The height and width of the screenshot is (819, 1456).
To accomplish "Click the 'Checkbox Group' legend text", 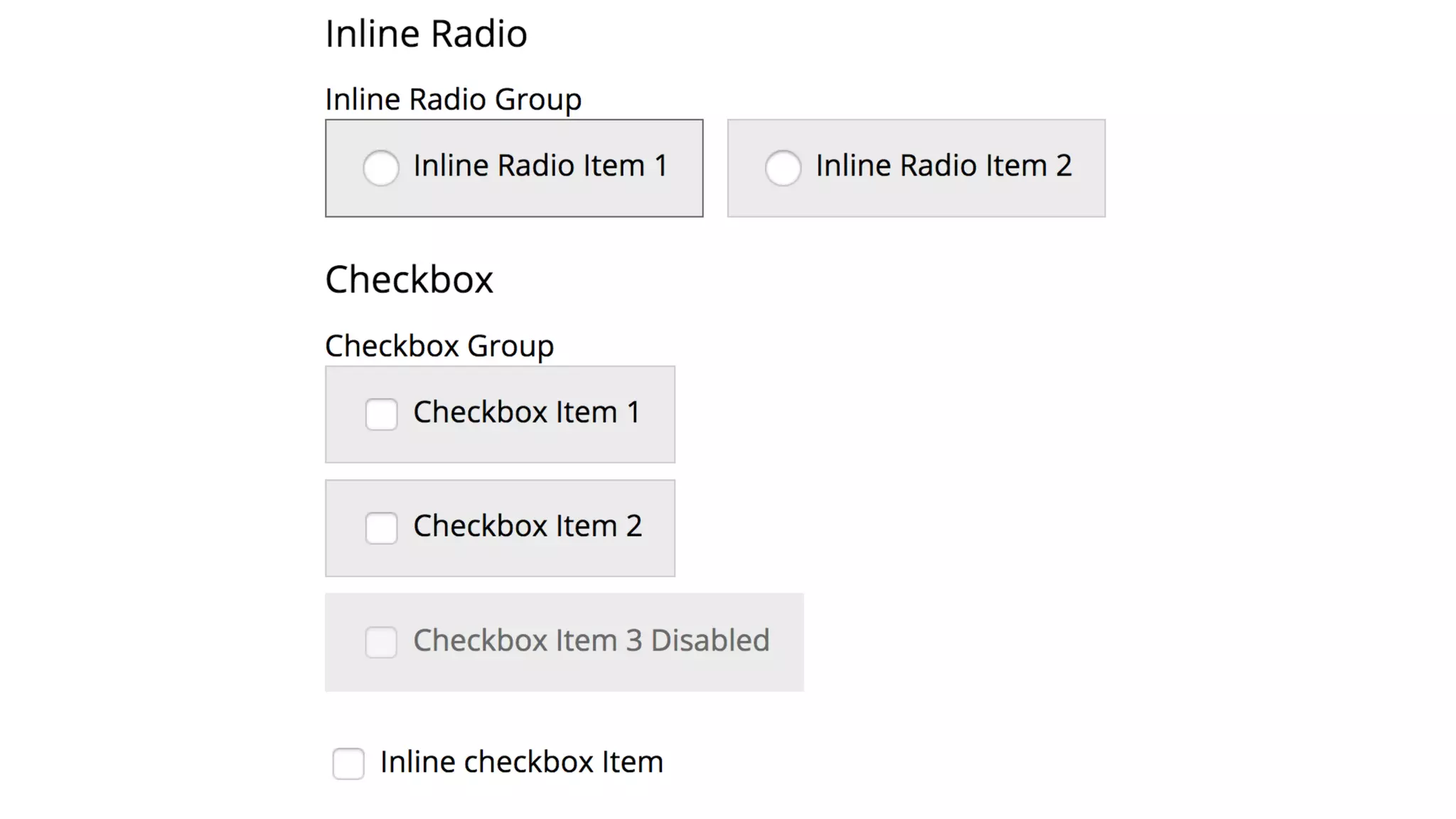I will pos(439,346).
